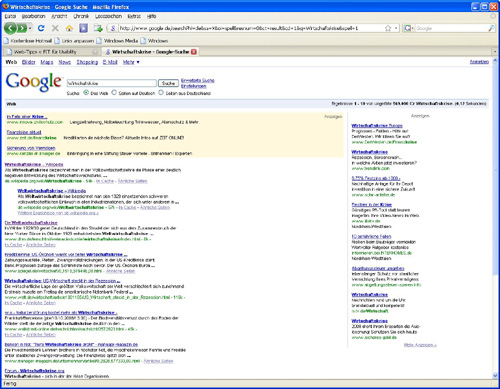
Task: Open the Lesezeichen menu
Action: pyautogui.click(x=108, y=16)
